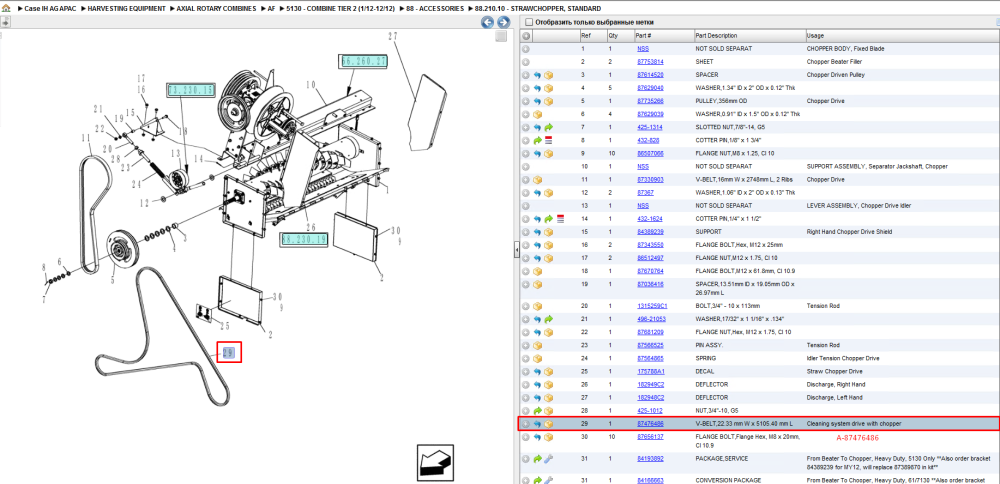Follow diagram reference label 66.260.27
Image resolution: width=1000 pixels, height=484 pixels.
364,61
